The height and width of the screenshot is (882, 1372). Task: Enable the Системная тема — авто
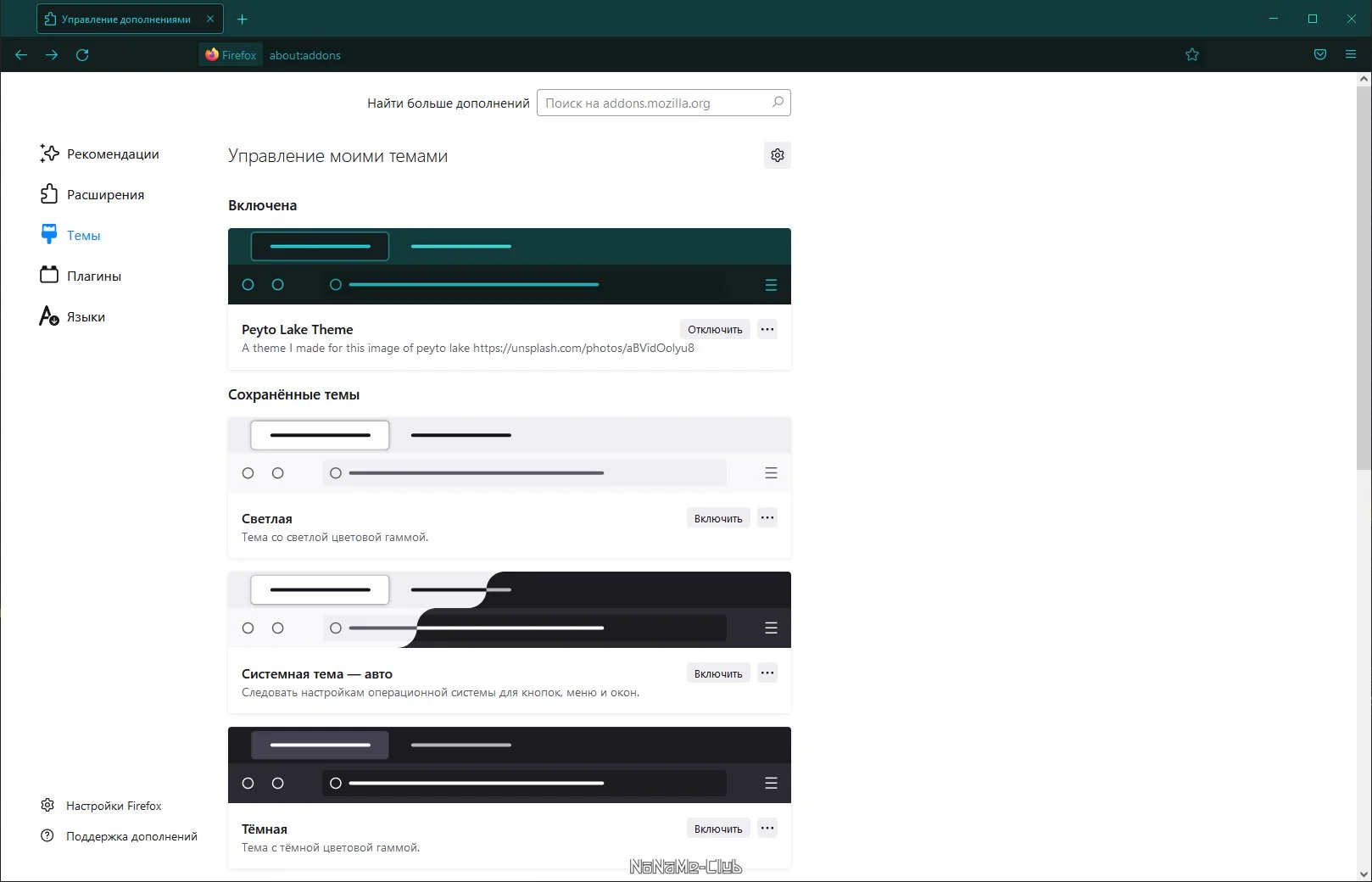click(718, 673)
